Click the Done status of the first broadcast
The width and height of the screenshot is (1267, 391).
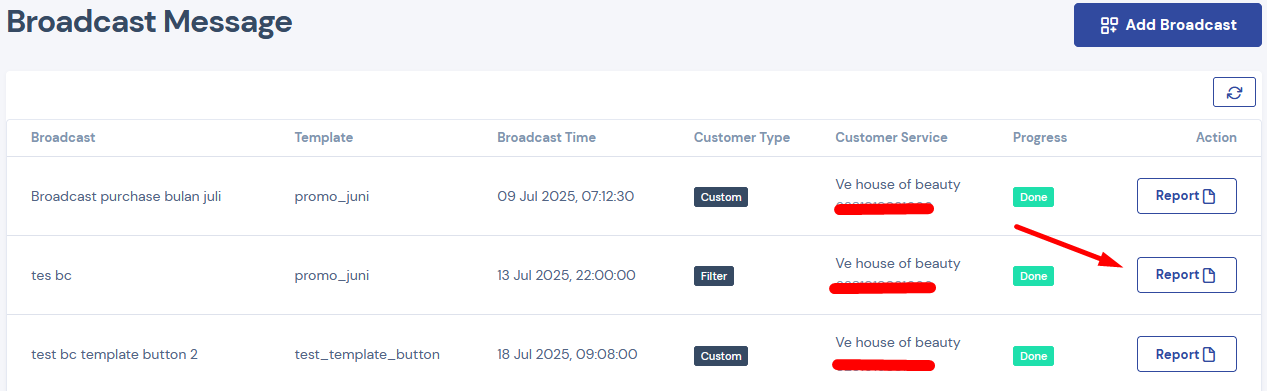(1033, 197)
